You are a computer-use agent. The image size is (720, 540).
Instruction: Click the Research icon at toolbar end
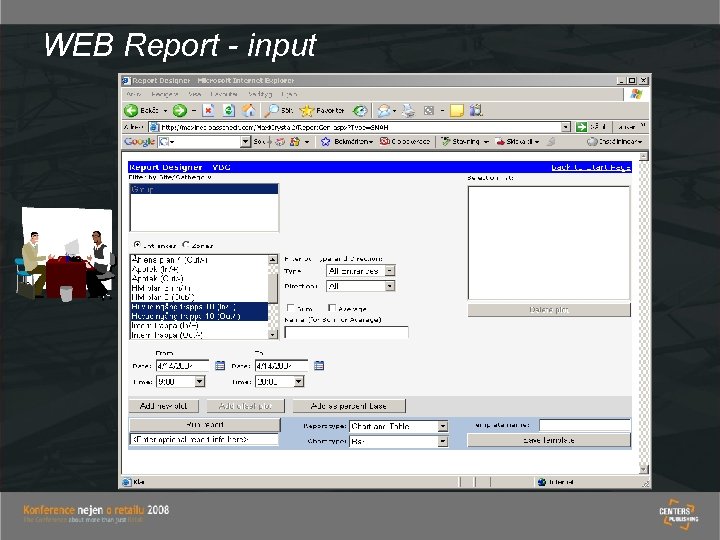(476, 110)
